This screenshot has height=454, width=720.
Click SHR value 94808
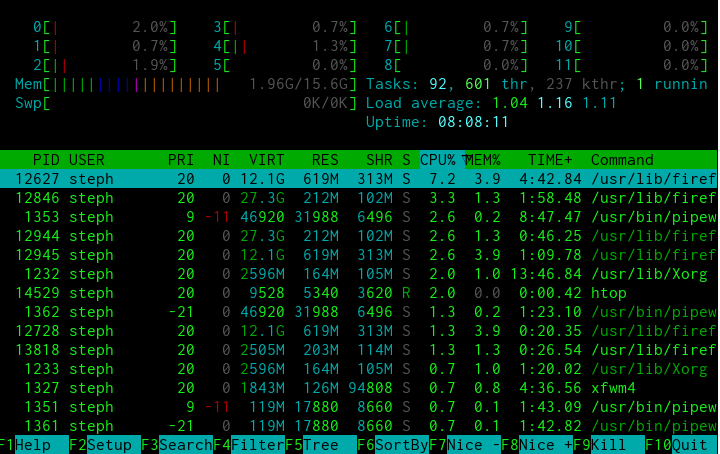point(371,388)
